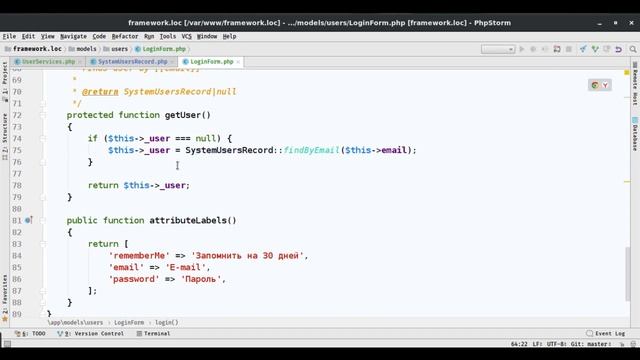Click the override gutter icon on line 81
The width and height of the screenshot is (640, 360).
[x=28, y=220]
